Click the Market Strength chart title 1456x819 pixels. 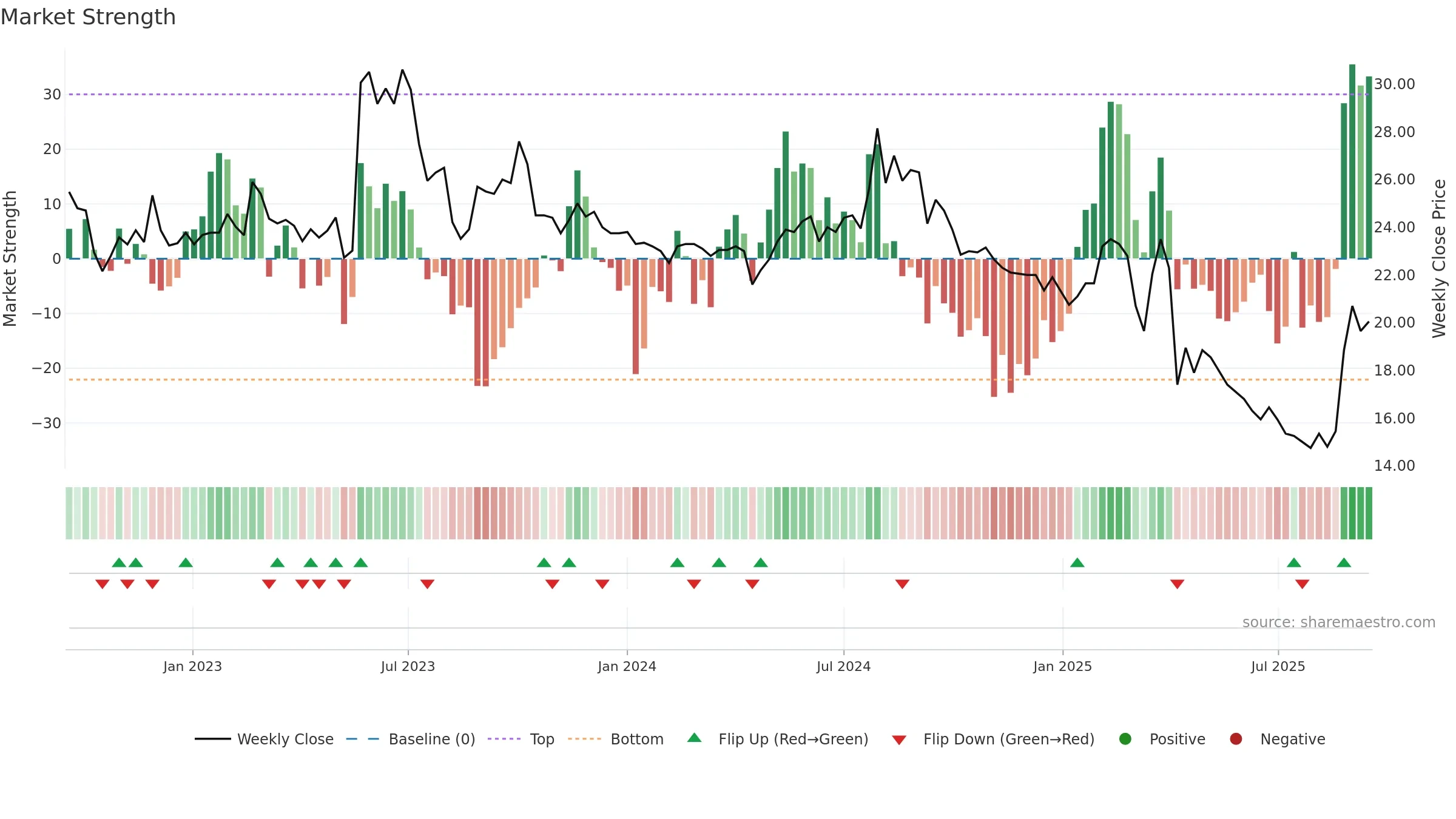pos(88,17)
